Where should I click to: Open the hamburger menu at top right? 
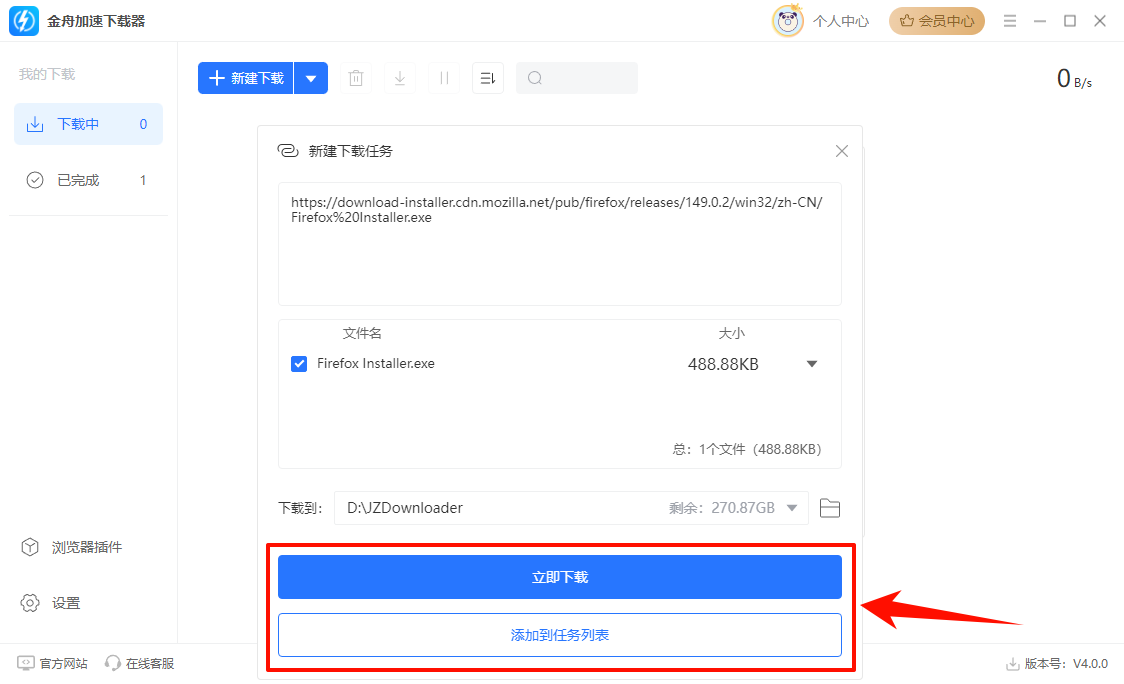pyautogui.click(x=1010, y=20)
